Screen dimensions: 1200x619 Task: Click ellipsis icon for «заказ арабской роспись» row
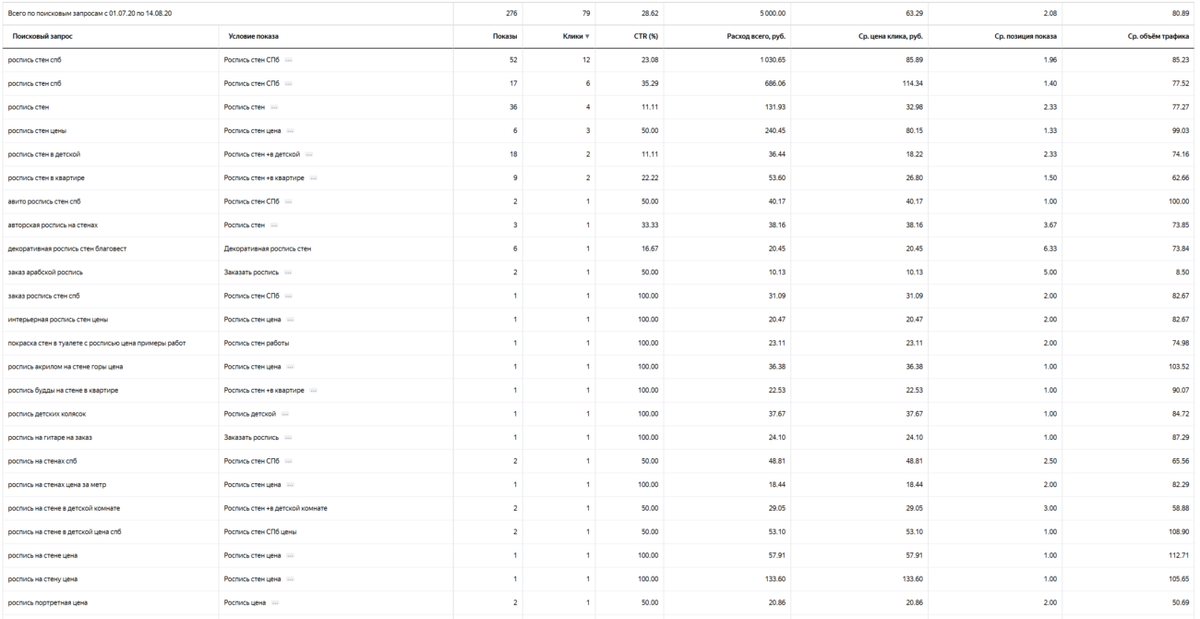click(x=288, y=272)
